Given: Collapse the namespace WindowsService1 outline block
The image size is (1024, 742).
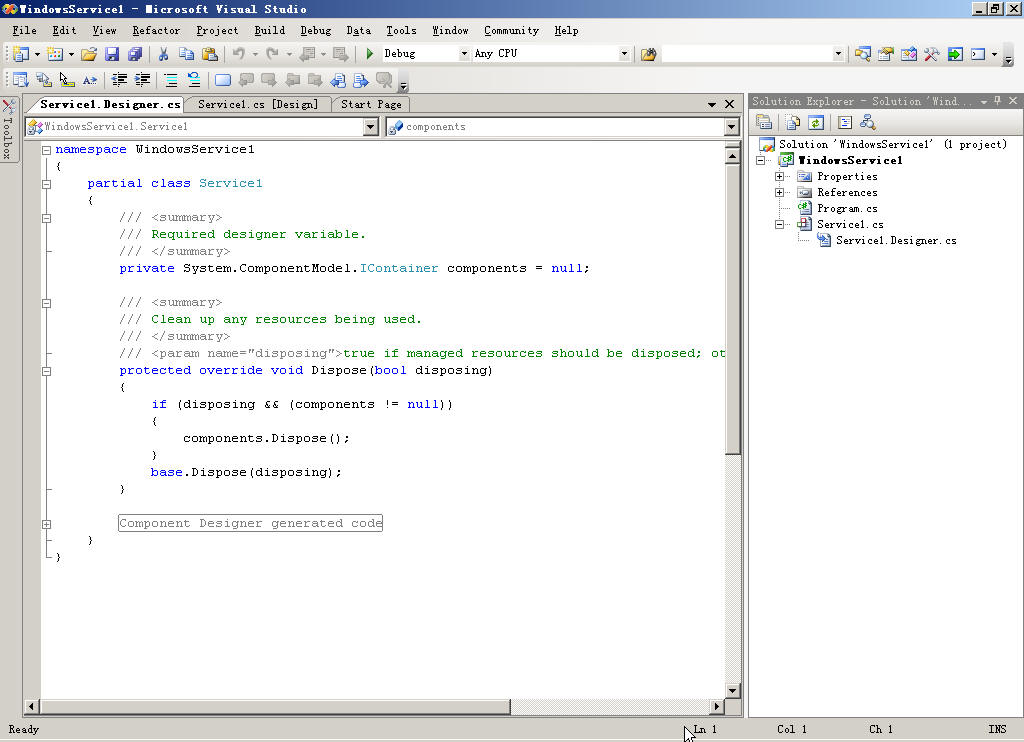Looking at the screenshot, I should tap(46, 150).
